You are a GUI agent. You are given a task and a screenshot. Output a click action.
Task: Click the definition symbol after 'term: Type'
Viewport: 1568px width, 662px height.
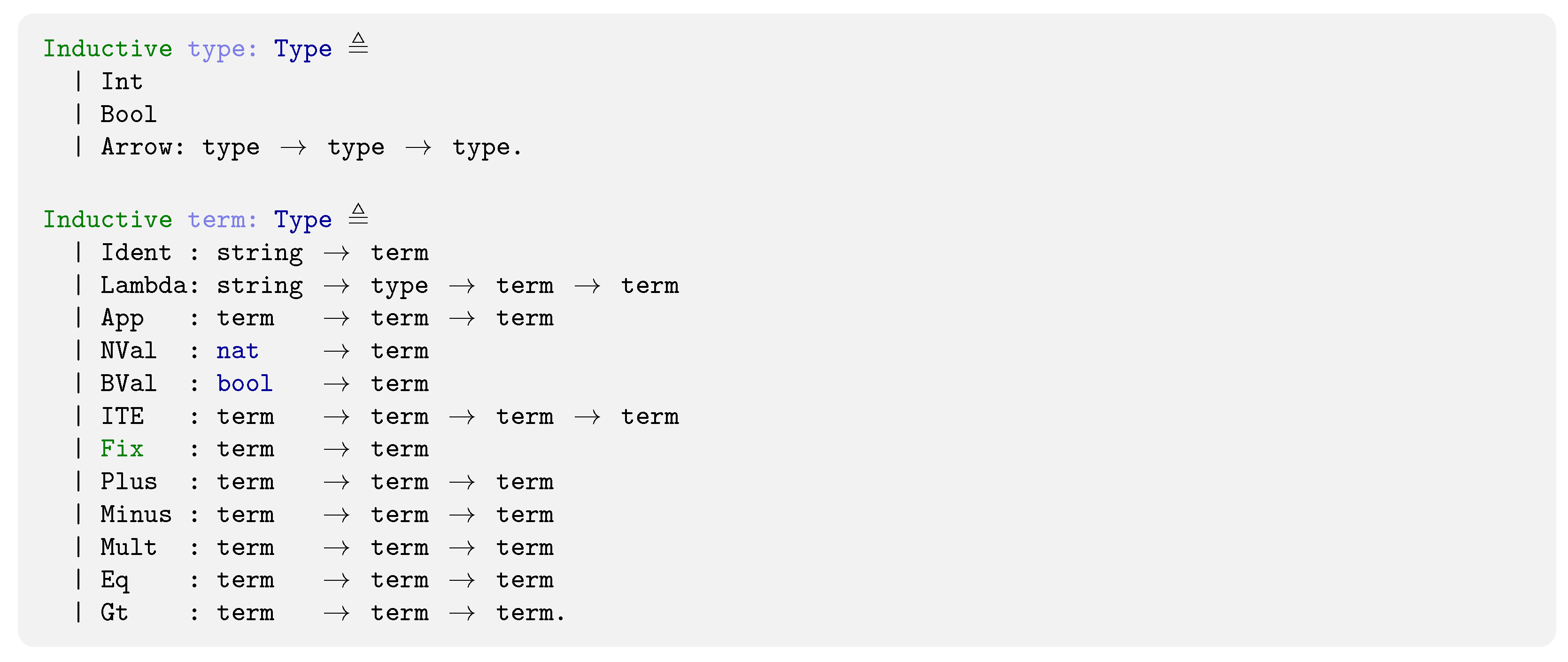(358, 214)
